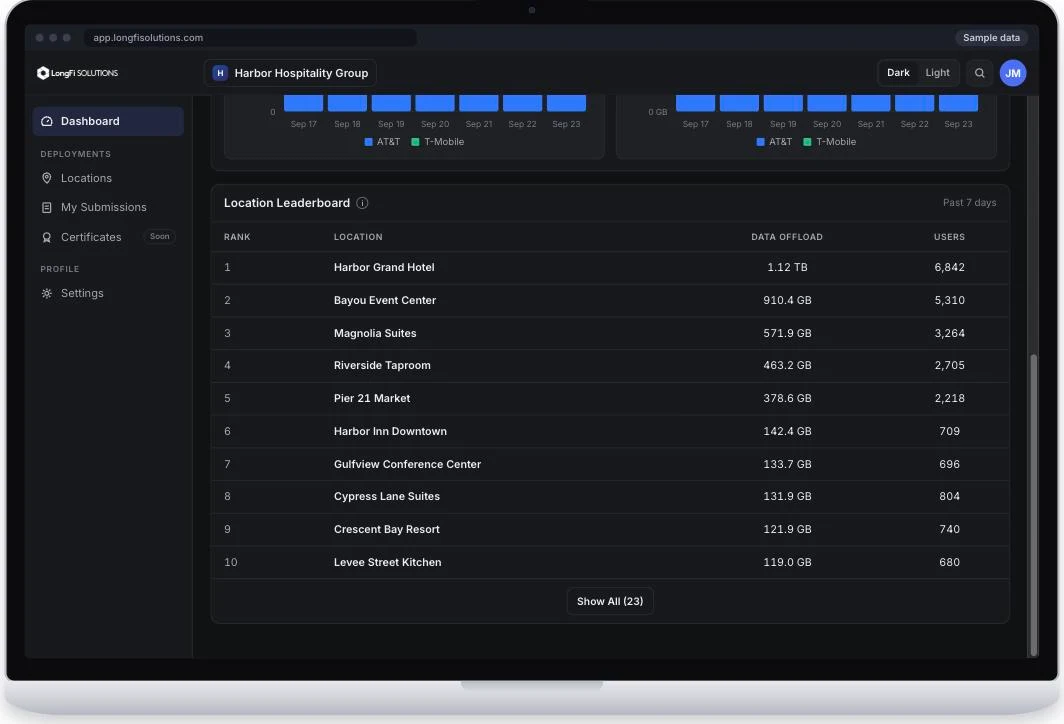Click the USERS column header

click(949, 237)
